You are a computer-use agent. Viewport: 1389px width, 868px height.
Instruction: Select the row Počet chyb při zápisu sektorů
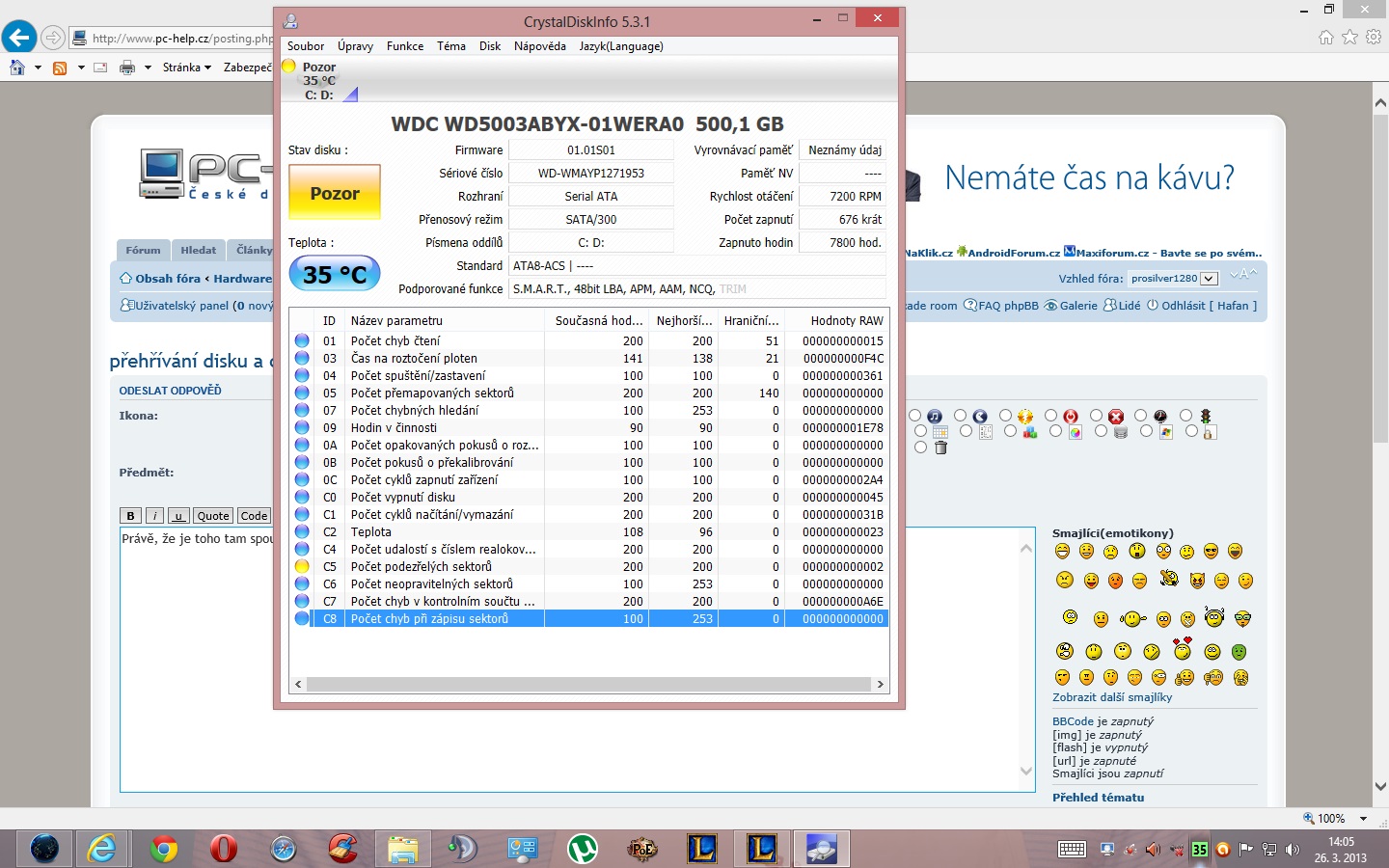tap(589, 618)
